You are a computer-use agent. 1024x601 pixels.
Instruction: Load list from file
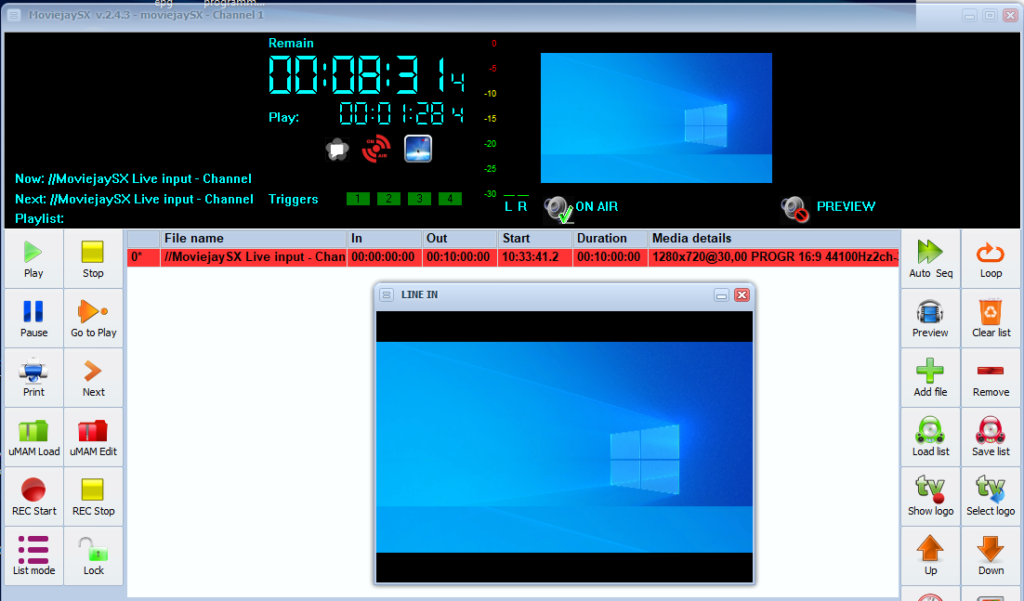(931, 438)
